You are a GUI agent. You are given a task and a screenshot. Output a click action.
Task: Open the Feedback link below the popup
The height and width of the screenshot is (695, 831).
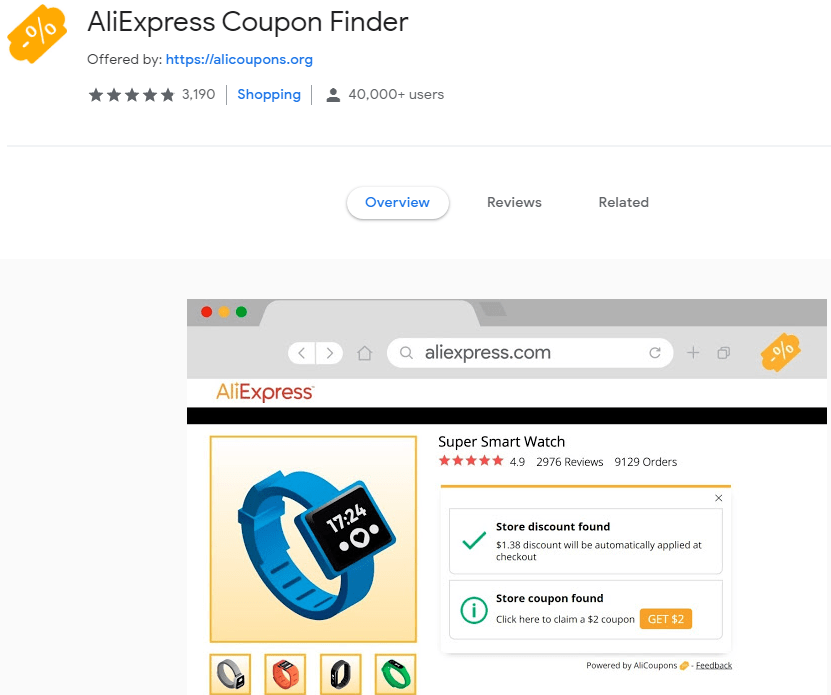(x=714, y=664)
